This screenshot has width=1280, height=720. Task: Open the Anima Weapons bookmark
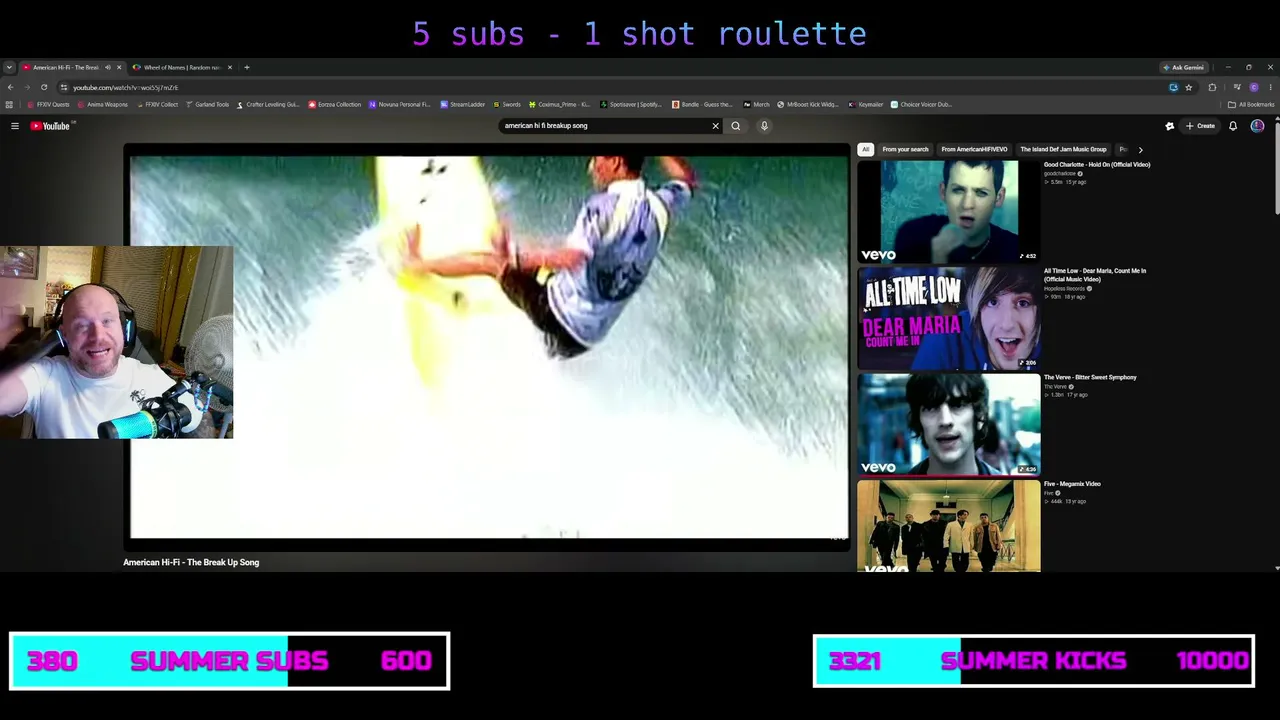pos(103,104)
